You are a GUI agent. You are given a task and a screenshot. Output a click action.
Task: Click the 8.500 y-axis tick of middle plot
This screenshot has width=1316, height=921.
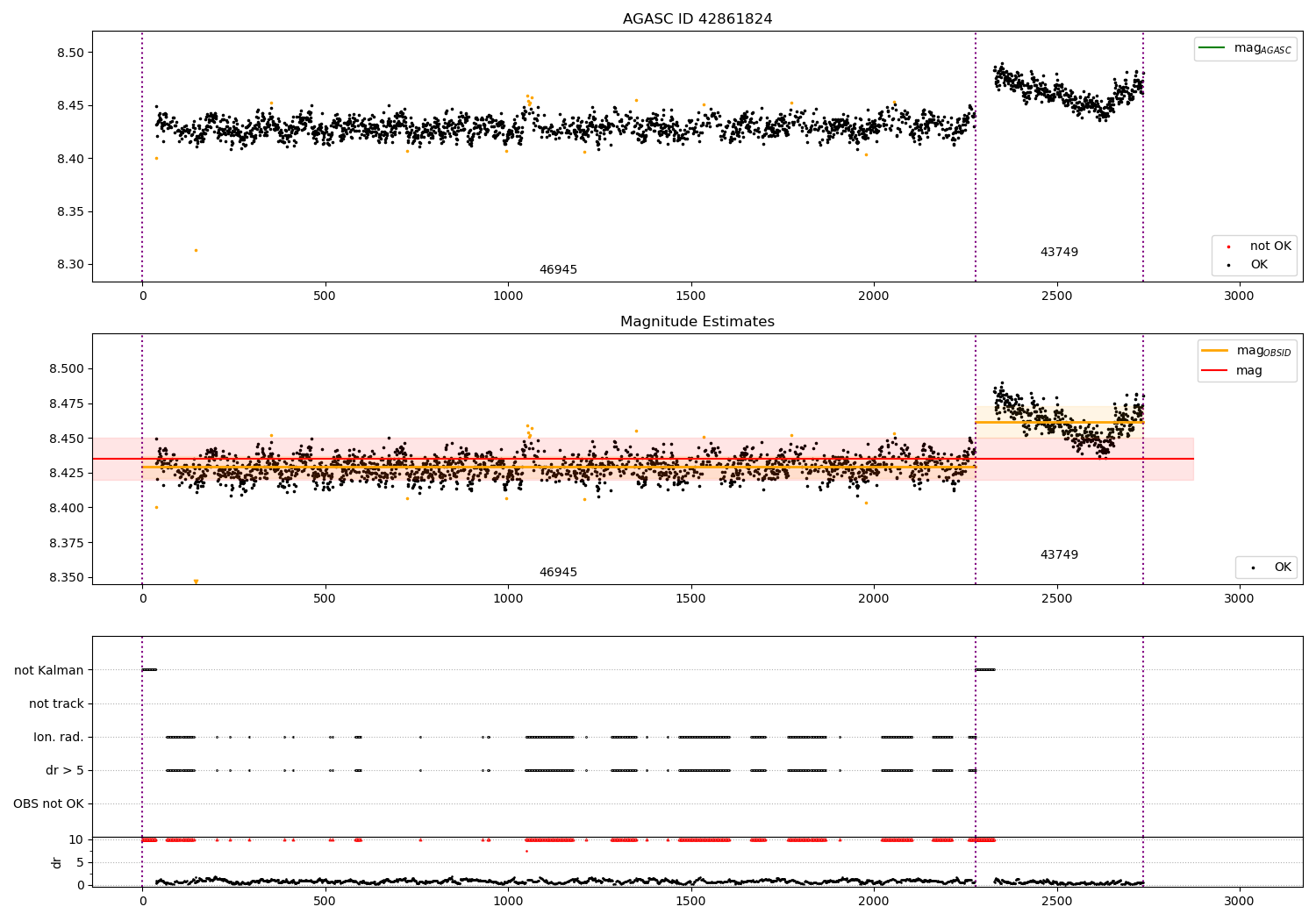click(x=66, y=369)
